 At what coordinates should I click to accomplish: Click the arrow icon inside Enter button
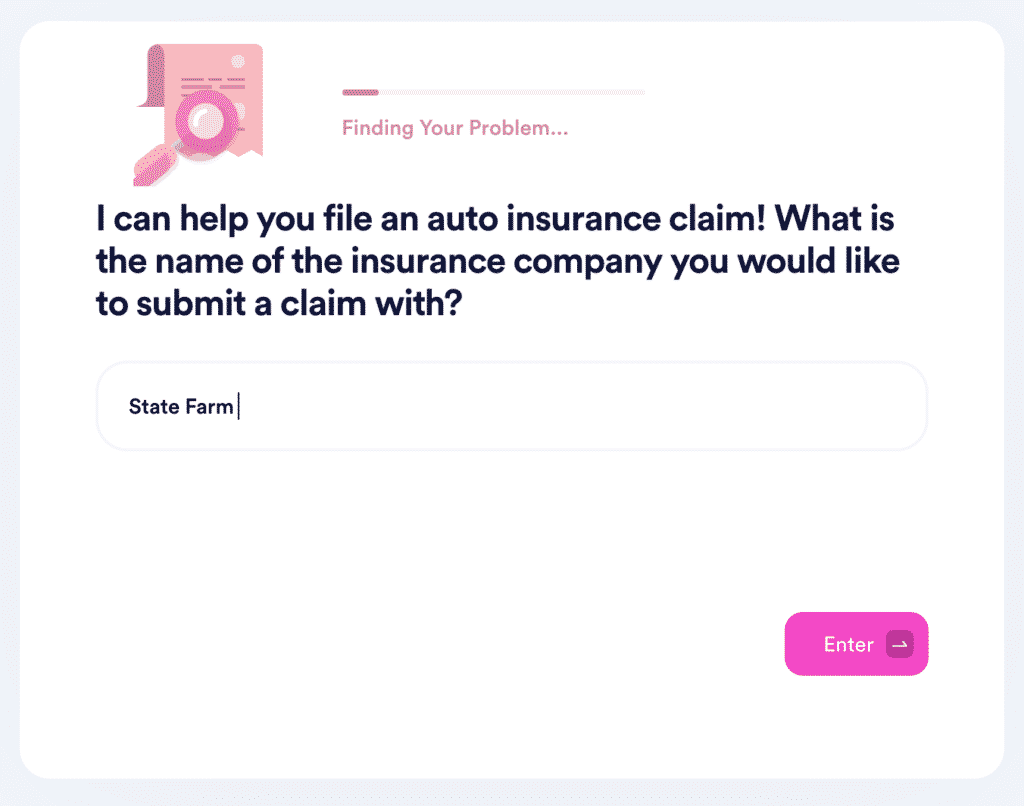(900, 644)
